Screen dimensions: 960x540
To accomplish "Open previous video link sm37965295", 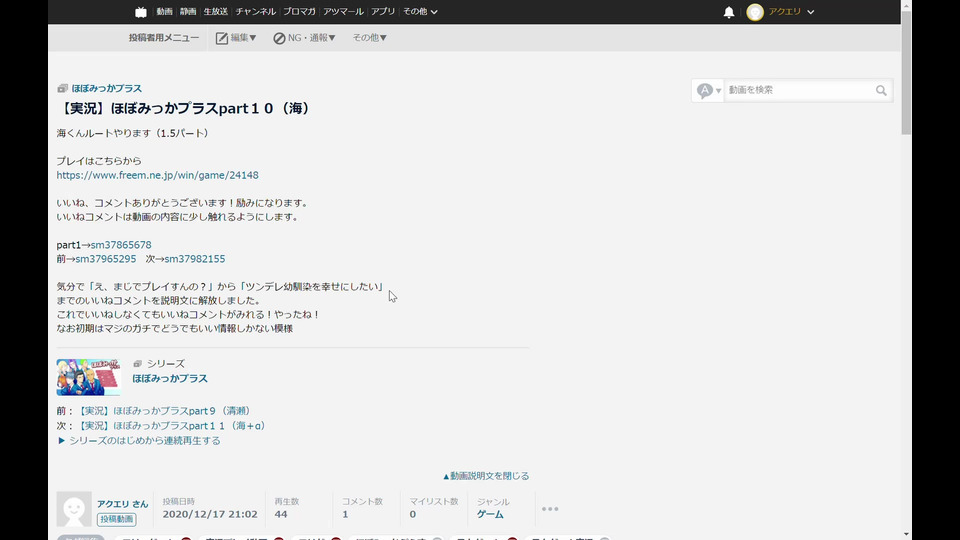I will coord(106,259).
